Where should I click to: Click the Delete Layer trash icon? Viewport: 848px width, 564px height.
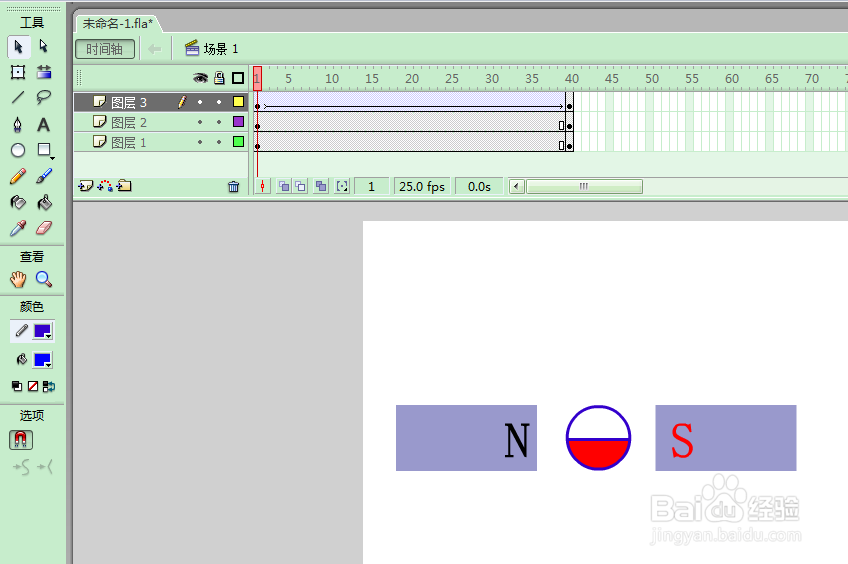tap(234, 187)
